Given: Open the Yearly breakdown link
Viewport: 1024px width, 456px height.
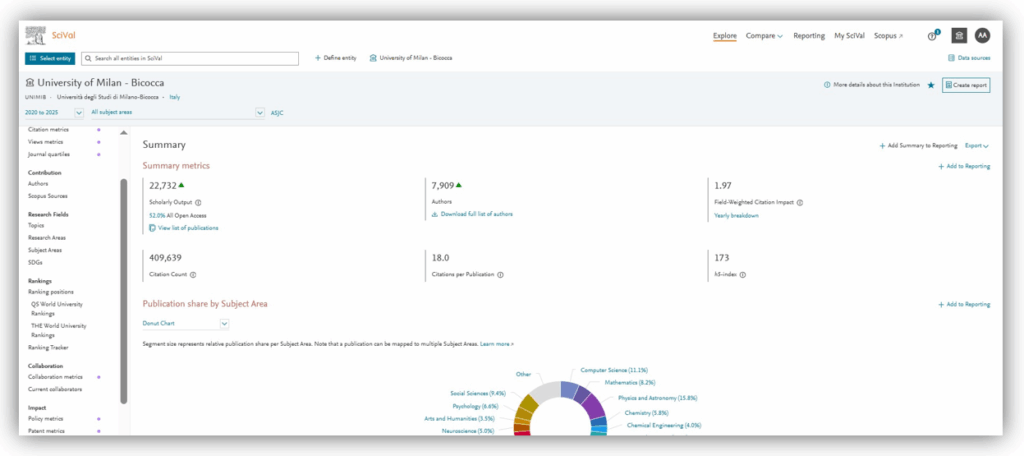Looking at the screenshot, I should tap(737, 216).
